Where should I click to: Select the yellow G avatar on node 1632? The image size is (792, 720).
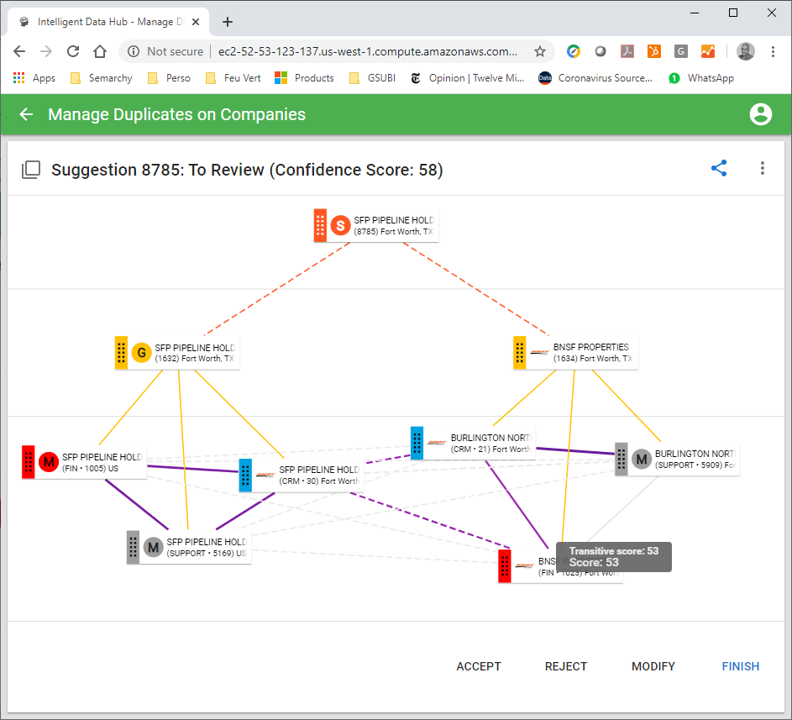coord(141,353)
